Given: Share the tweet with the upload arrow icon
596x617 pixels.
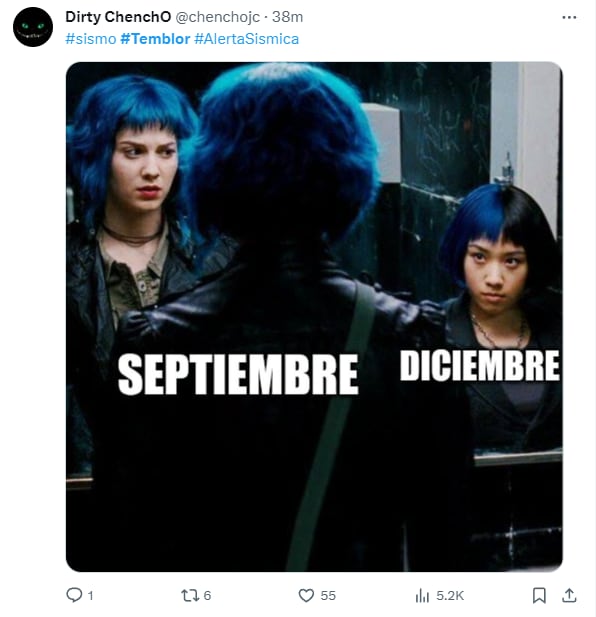Looking at the screenshot, I should point(569,595).
